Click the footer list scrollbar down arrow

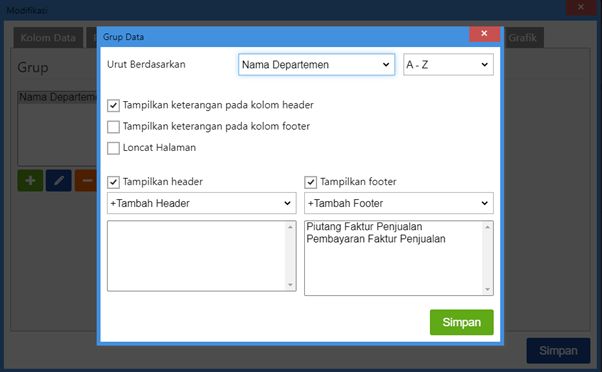click(x=488, y=289)
